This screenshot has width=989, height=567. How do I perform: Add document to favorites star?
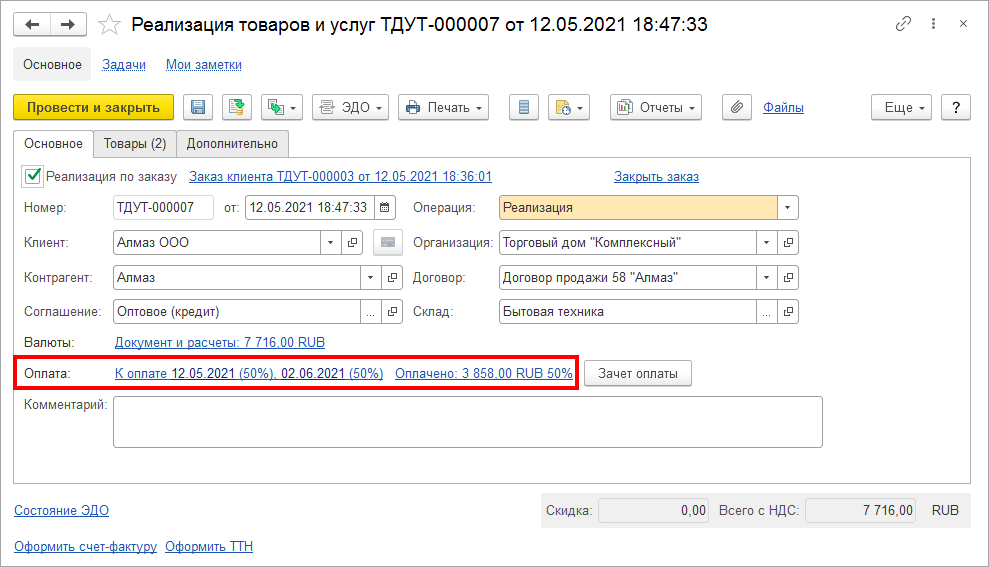(x=112, y=25)
